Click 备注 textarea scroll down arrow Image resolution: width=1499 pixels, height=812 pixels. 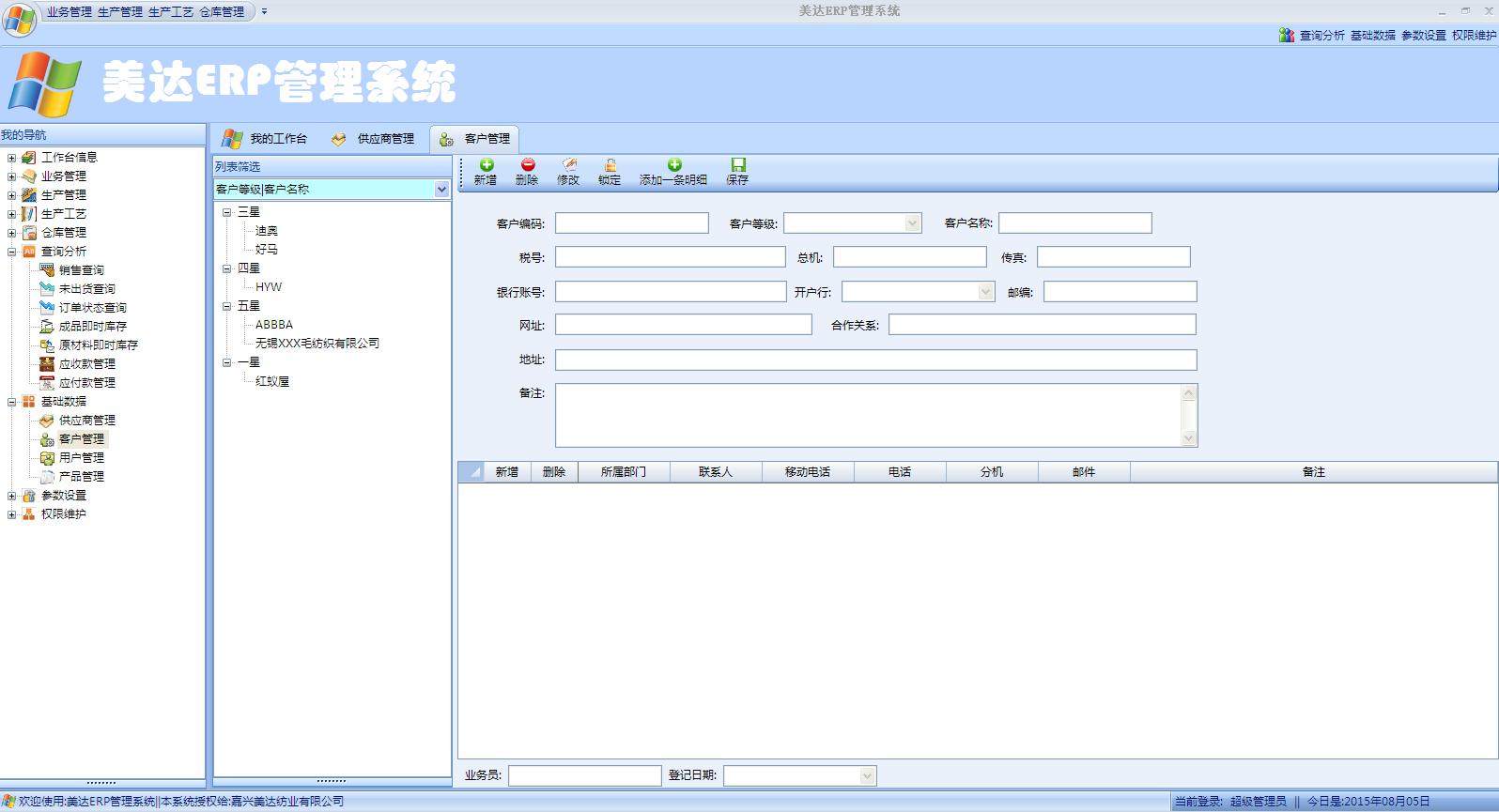pyautogui.click(x=1189, y=438)
